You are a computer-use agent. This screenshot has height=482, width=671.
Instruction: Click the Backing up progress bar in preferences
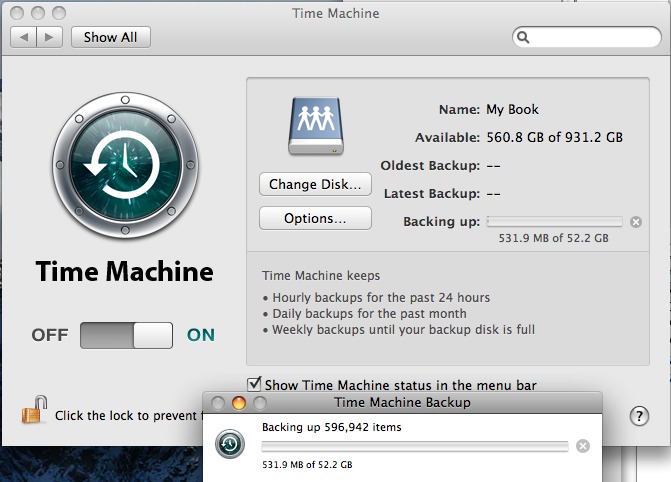point(555,221)
